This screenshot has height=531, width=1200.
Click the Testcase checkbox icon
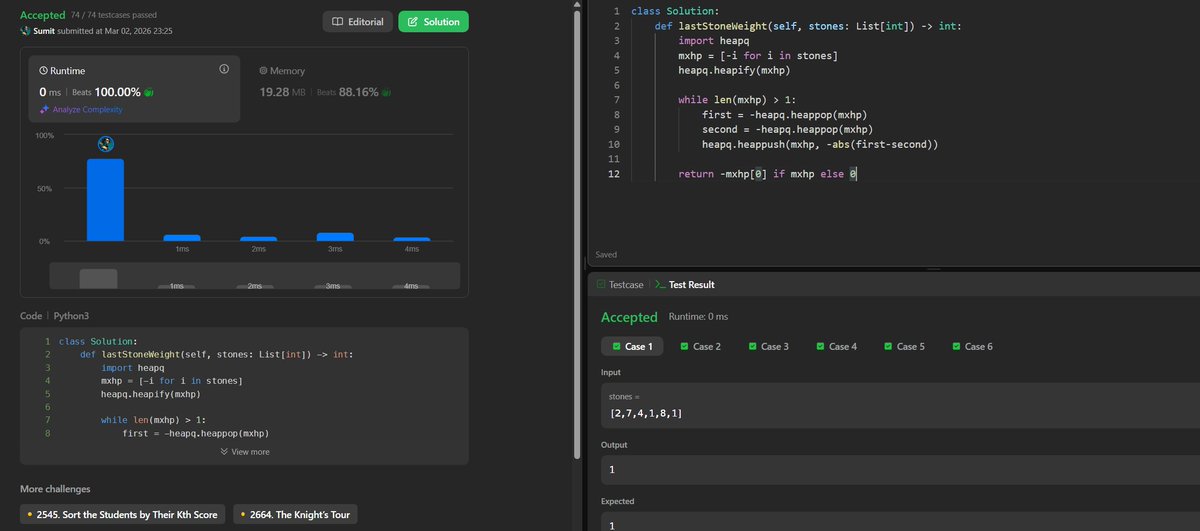tap(600, 285)
